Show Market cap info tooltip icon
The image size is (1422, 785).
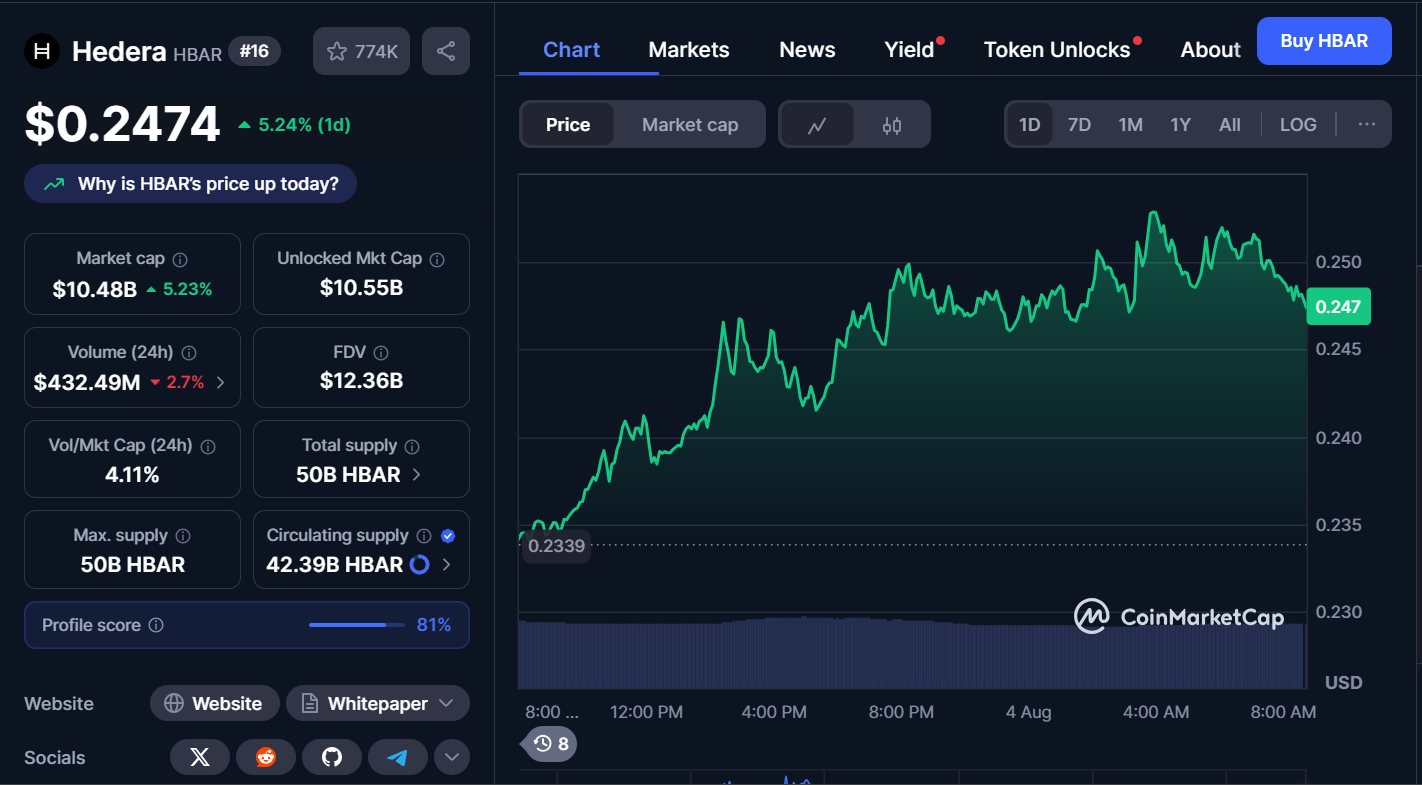180,259
